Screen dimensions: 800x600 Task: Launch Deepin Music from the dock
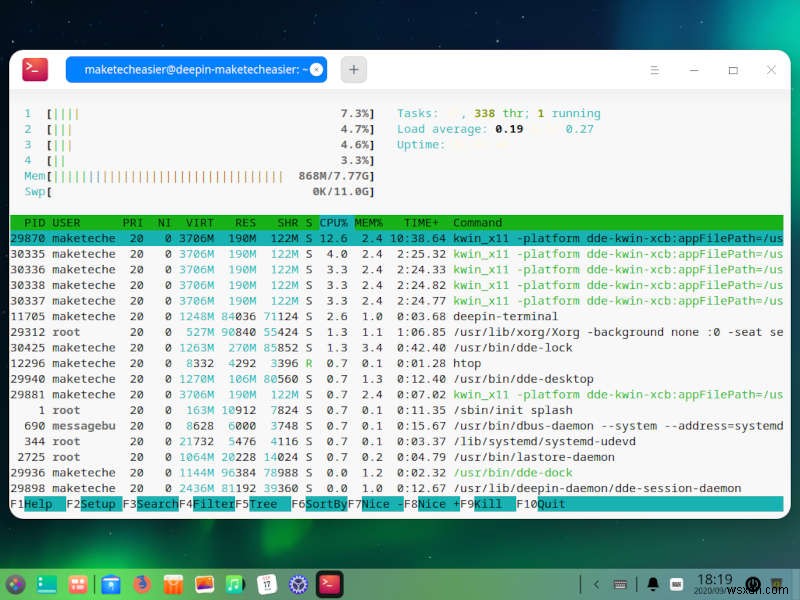click(x=234, y=583)
